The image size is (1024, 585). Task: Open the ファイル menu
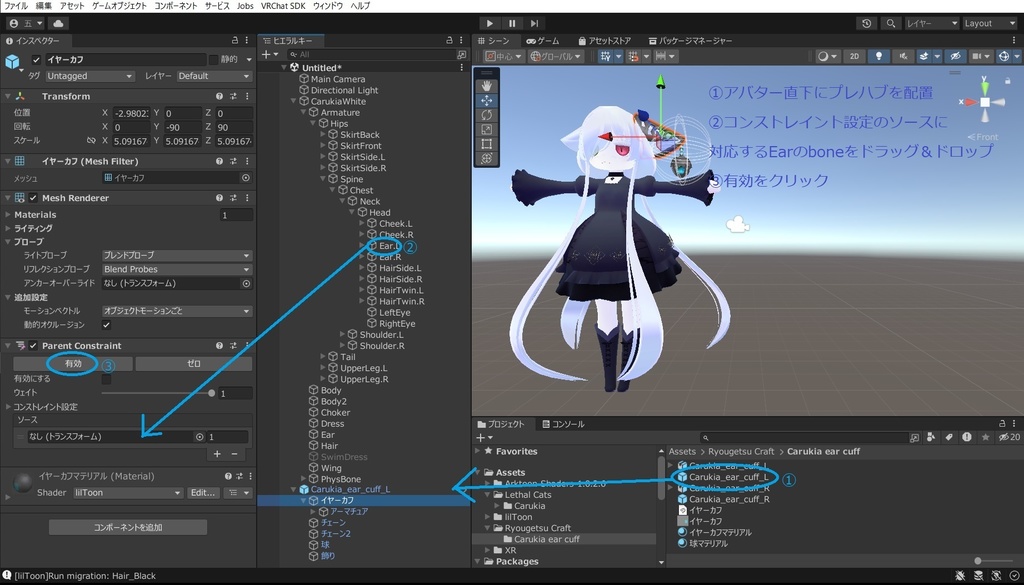click(16, 6)
